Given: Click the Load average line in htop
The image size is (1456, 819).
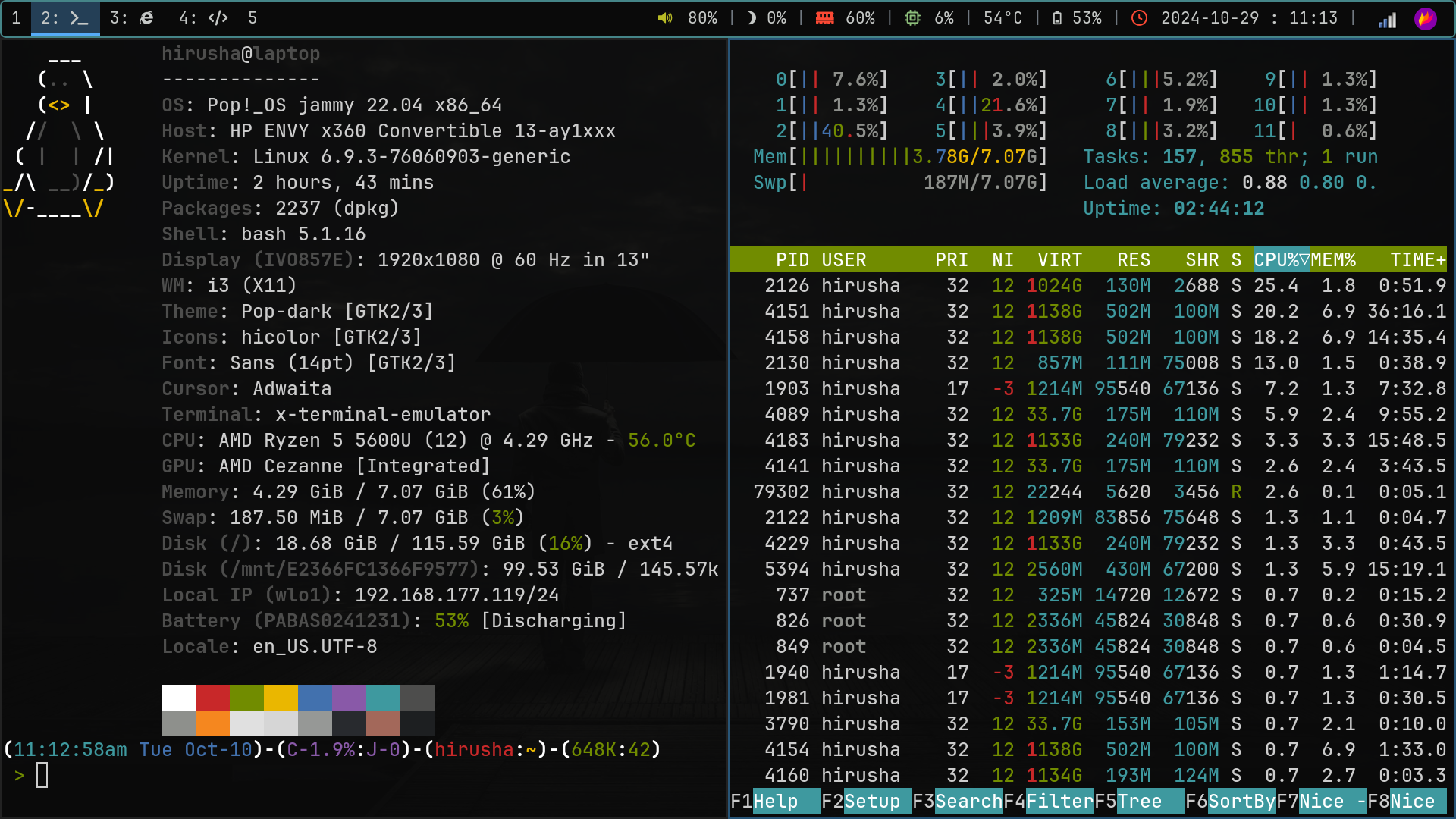Looking at the screenshot, I should coord(1230,183).
